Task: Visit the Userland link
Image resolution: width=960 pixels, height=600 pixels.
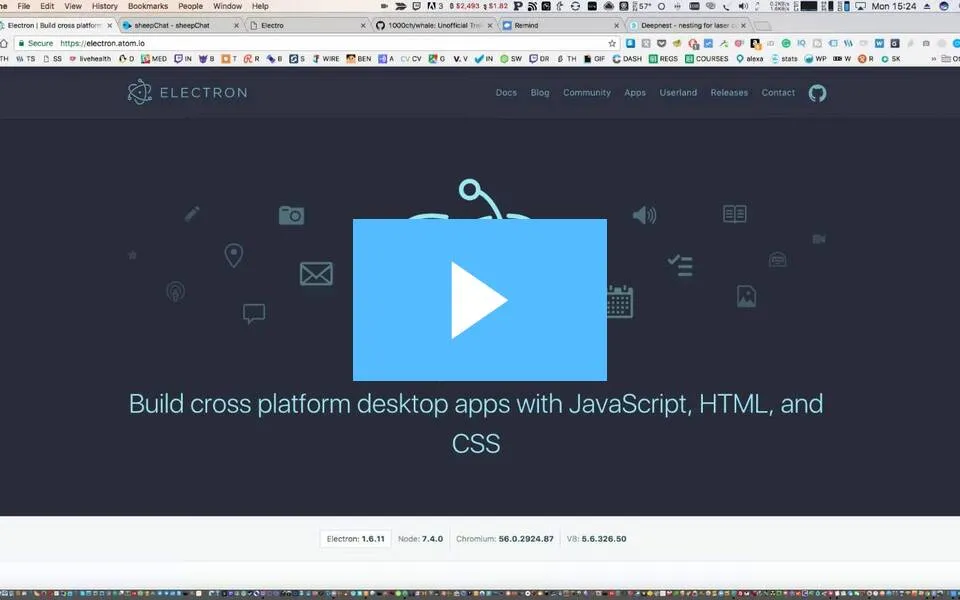Action: coord(678,92)
